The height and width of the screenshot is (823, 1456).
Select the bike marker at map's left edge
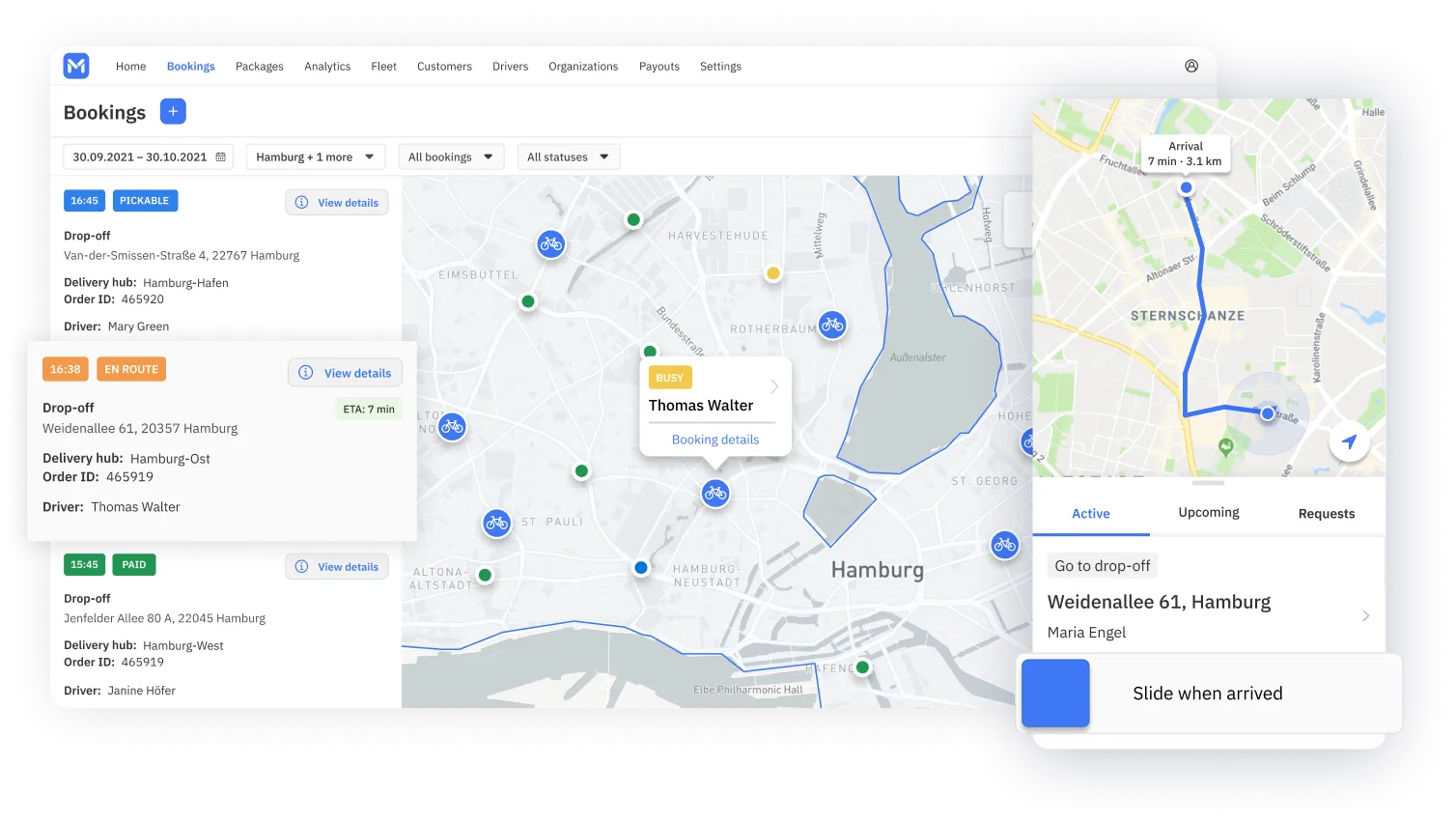click(452, 426)
